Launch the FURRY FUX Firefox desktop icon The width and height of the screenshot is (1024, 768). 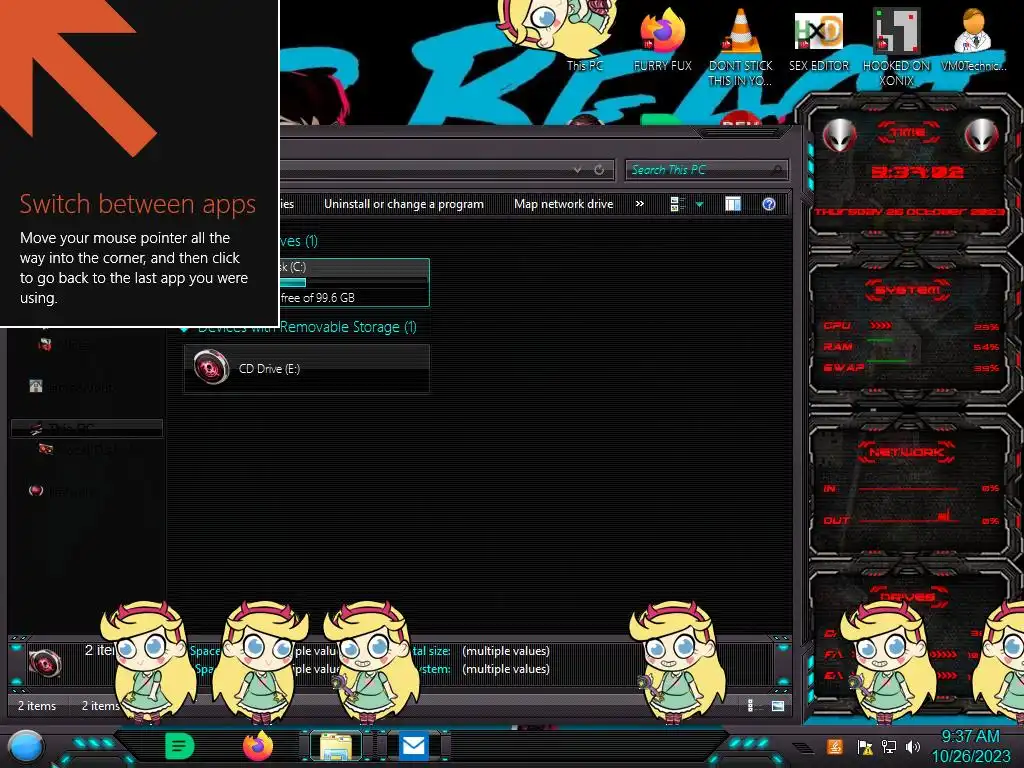point(662,39)
